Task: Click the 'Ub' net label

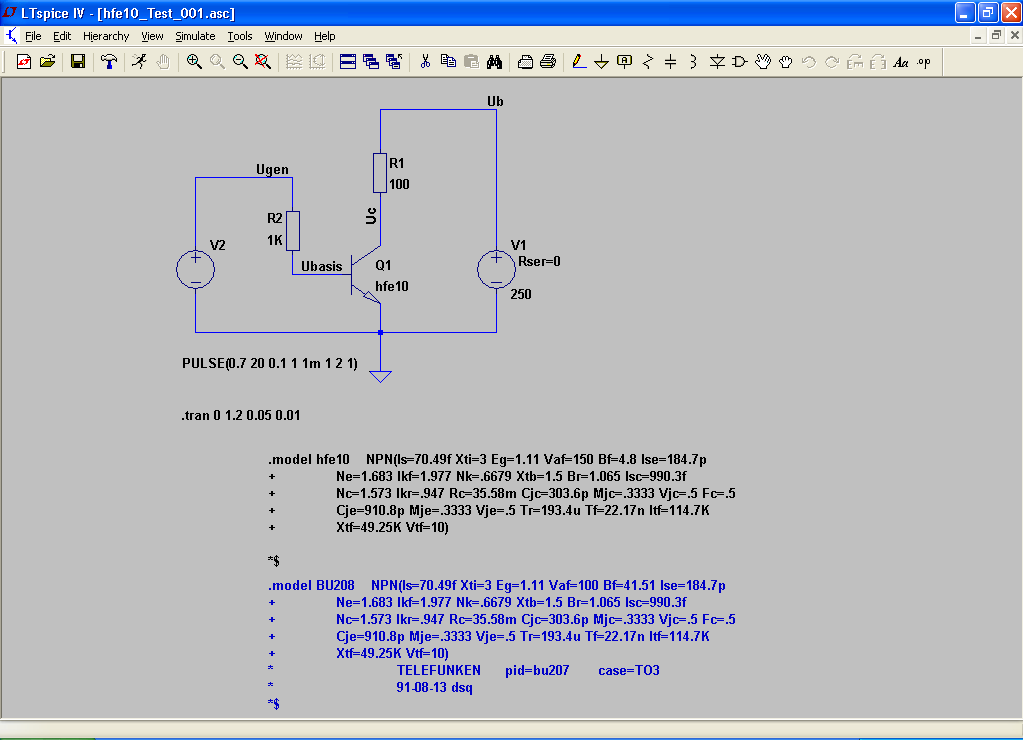Action: (x=495, y=101)
